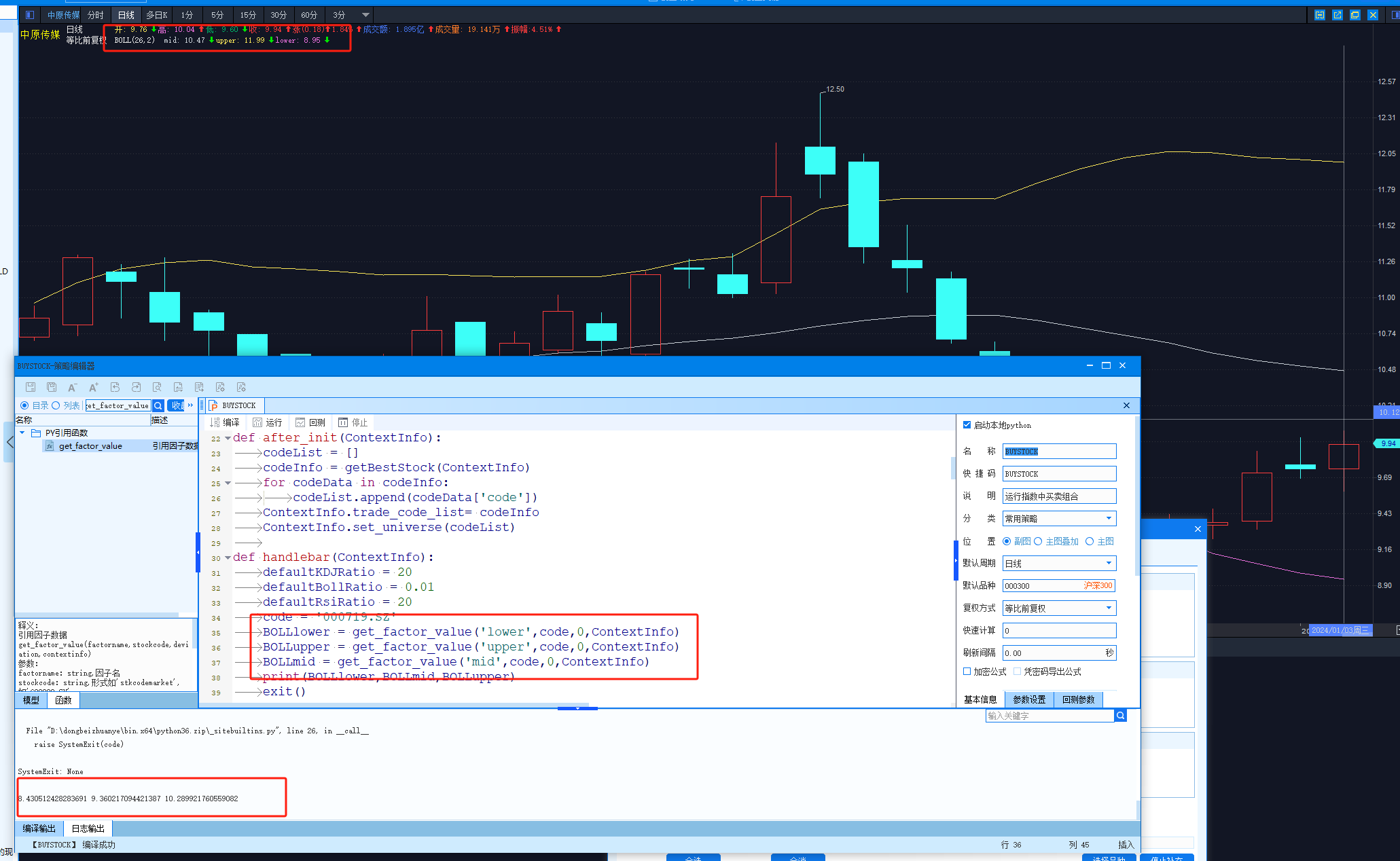Click the Save icon in the strategy editor toolbar

pos(31,387)
